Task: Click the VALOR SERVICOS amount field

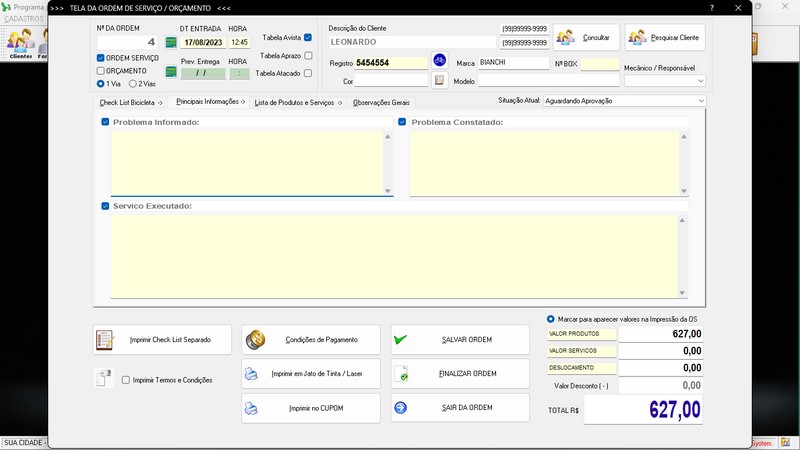Action: point(661,351)
